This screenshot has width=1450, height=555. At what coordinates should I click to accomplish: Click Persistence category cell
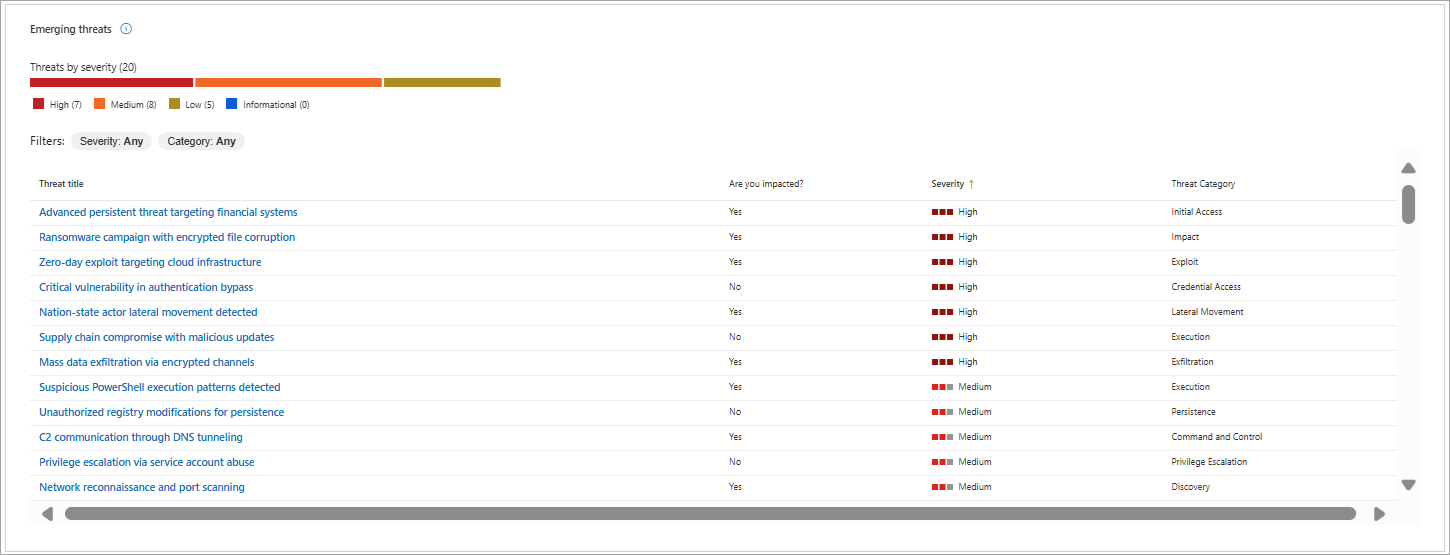(1193, 412)
